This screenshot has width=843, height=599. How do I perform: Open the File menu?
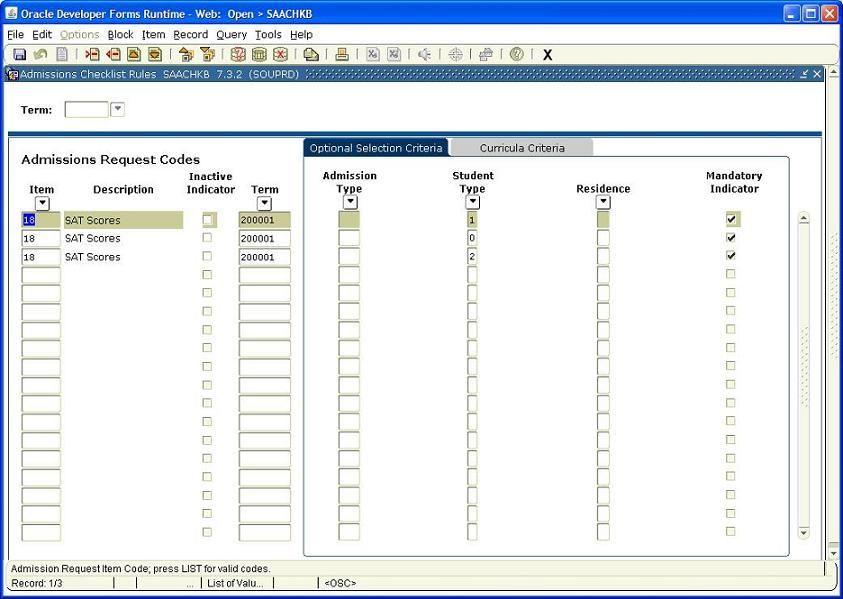coord(16,34)
